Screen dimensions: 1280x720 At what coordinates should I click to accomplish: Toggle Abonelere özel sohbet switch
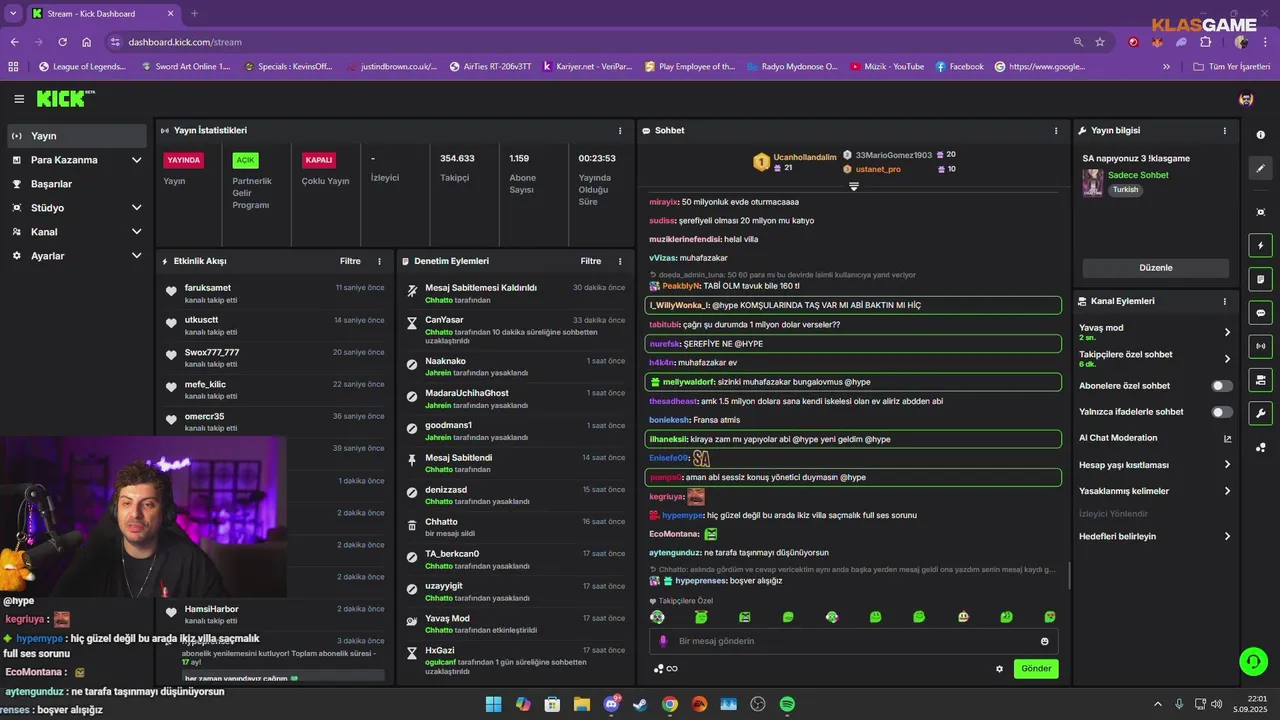(1222, 386)
